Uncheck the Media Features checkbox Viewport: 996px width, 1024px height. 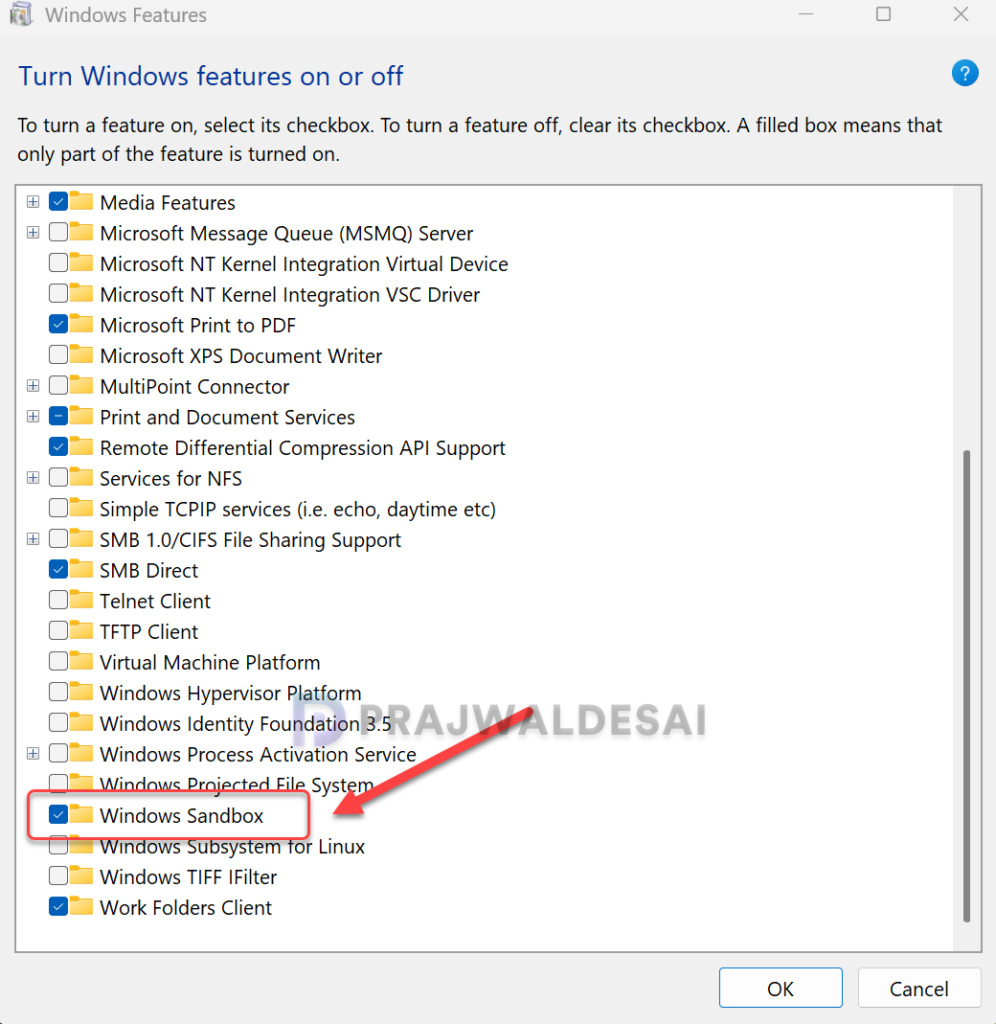click(x=58, y=201)
